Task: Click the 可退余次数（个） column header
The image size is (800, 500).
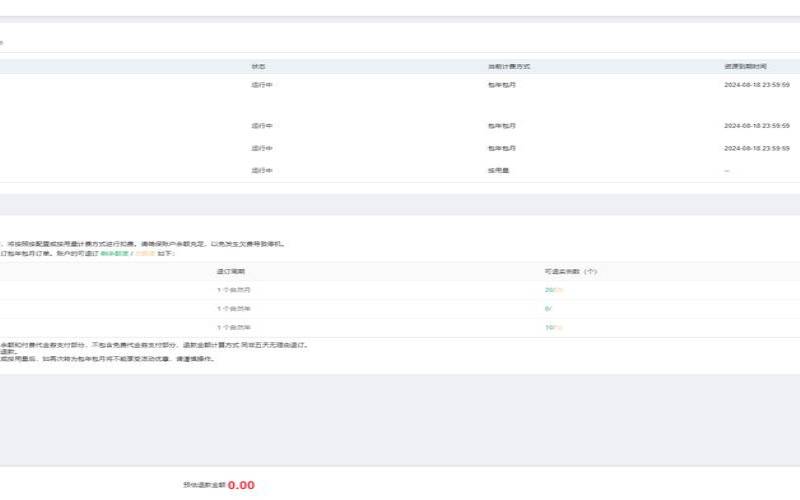Action: click(x=570, y=271)
